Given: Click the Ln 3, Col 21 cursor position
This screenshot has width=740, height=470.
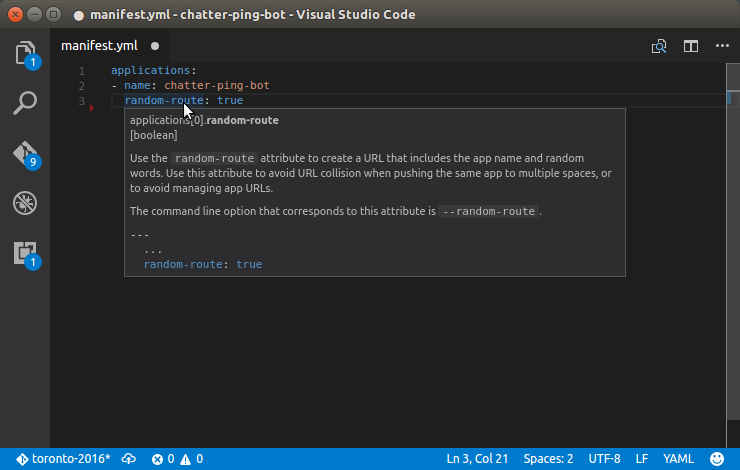Looking at the screenshot, I should (477, 459).
